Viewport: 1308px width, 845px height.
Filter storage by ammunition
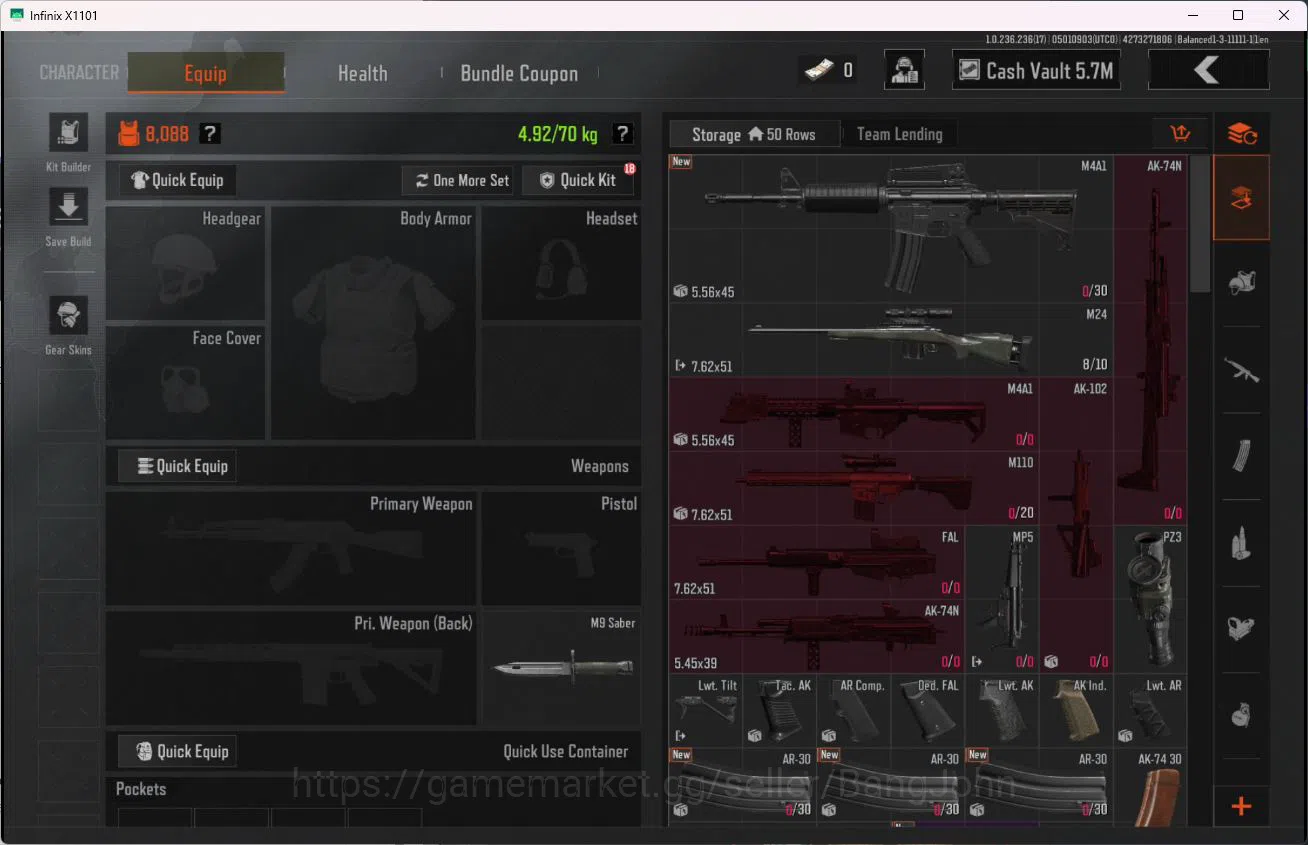pos(1241,543)
